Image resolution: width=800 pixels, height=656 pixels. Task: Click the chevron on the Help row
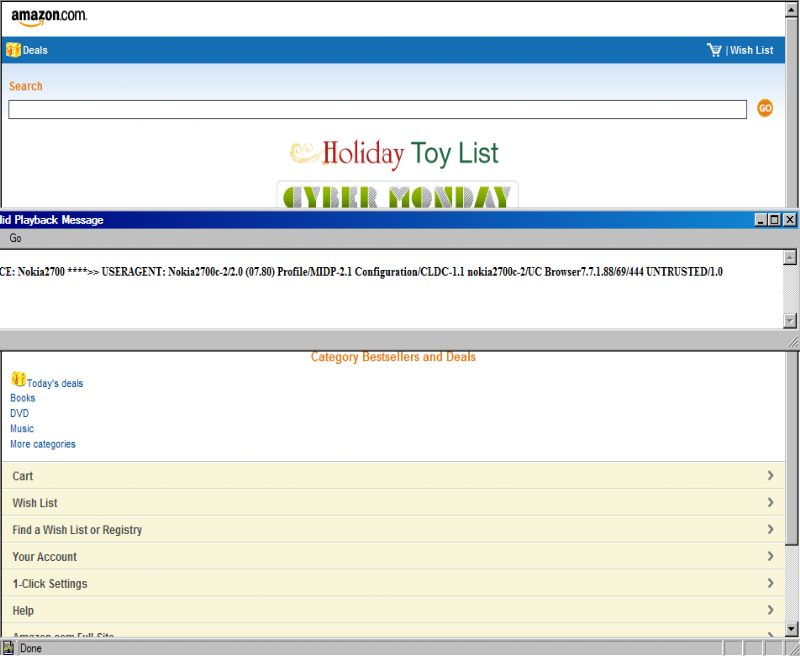point(770,610)
